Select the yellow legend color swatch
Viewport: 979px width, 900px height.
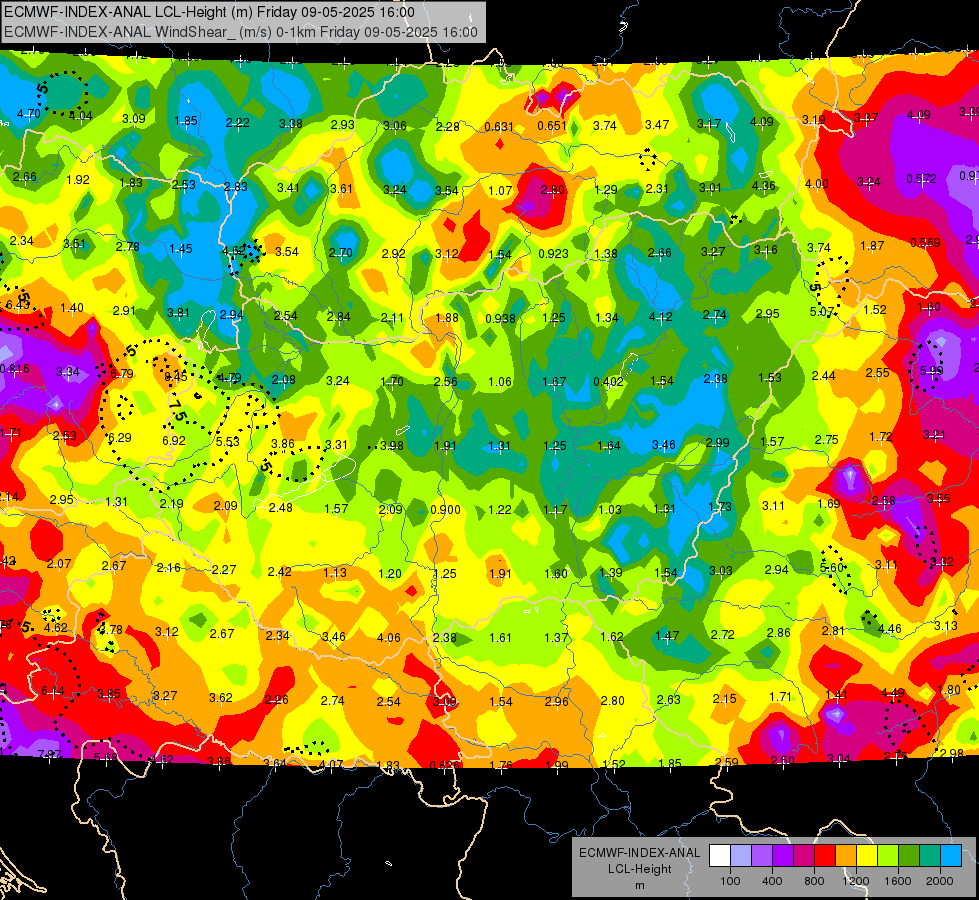tap(867, 856)
